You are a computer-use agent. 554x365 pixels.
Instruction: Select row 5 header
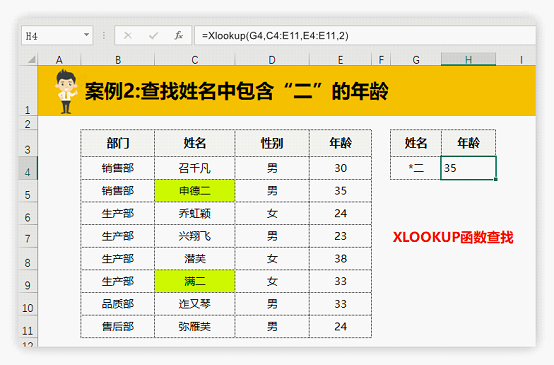(28, 191)
